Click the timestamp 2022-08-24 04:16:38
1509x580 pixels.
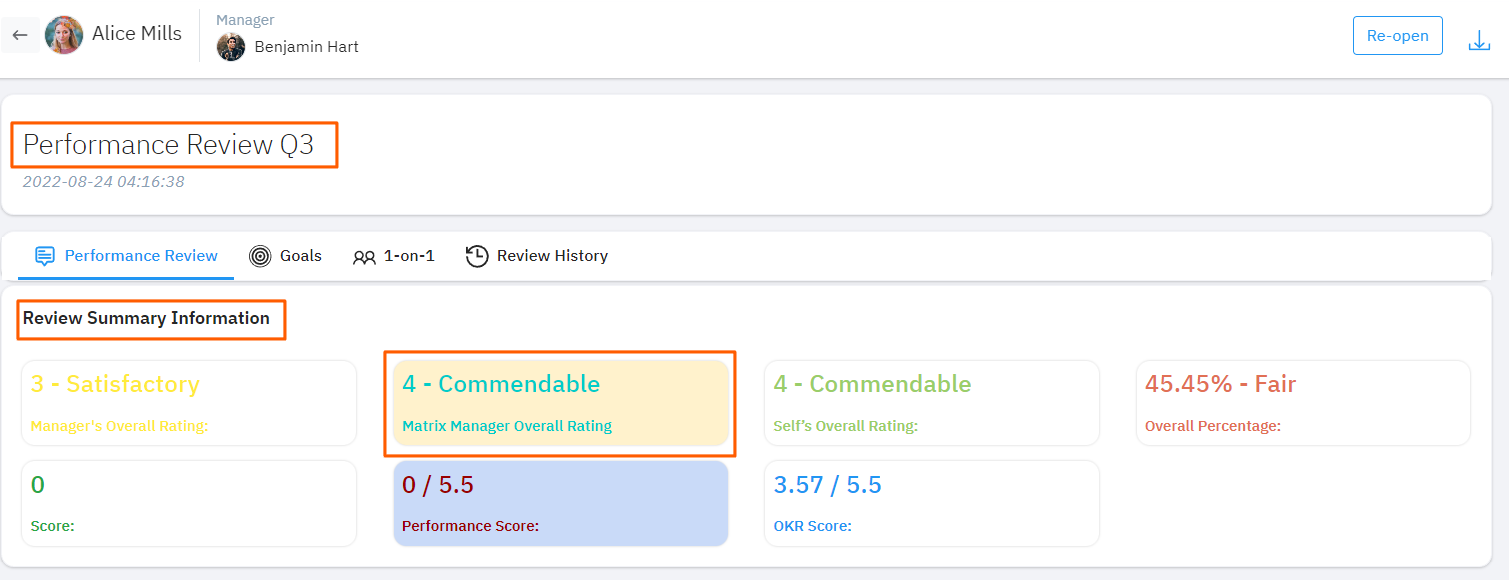(104, 182)
